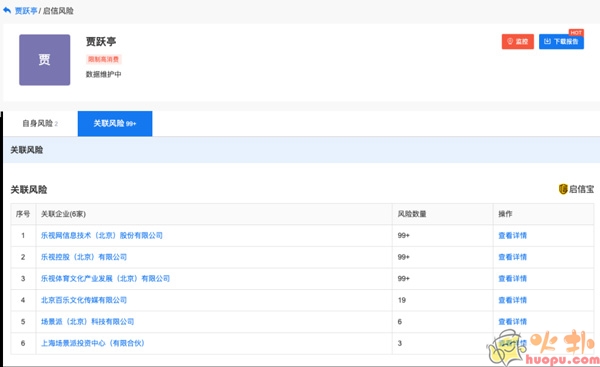Open 场景派（北京）科技有限公司 link
Screen dimensions: 600x367
pos(87,321)
